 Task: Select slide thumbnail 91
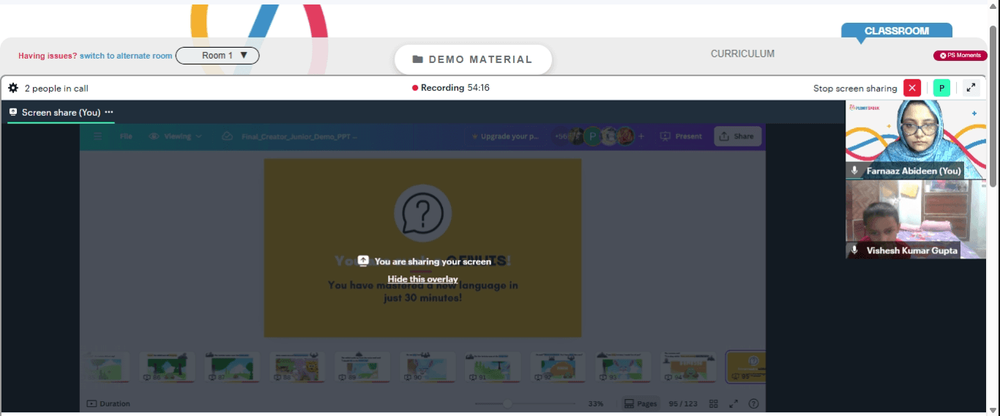click(493, 368)
